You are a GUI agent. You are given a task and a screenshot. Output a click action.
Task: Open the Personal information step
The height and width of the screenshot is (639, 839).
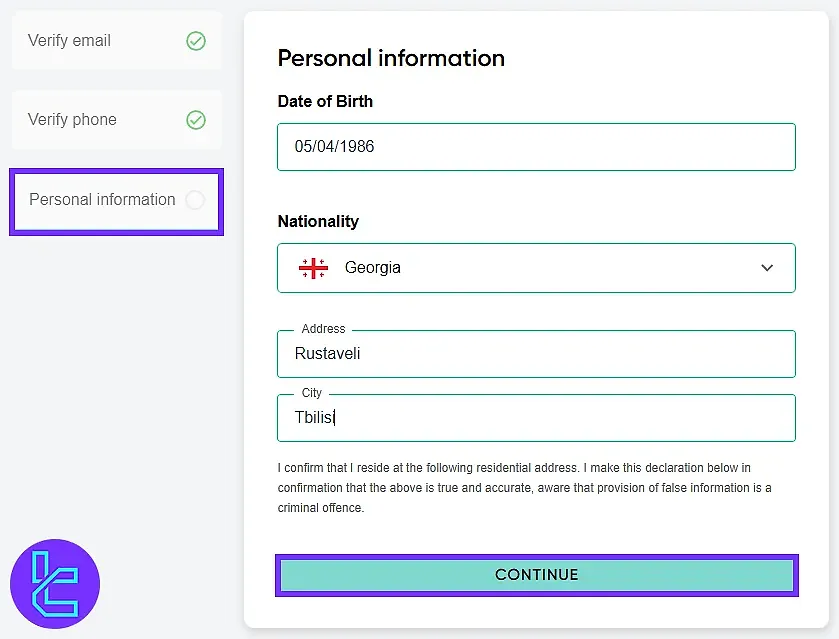point(110,199)
